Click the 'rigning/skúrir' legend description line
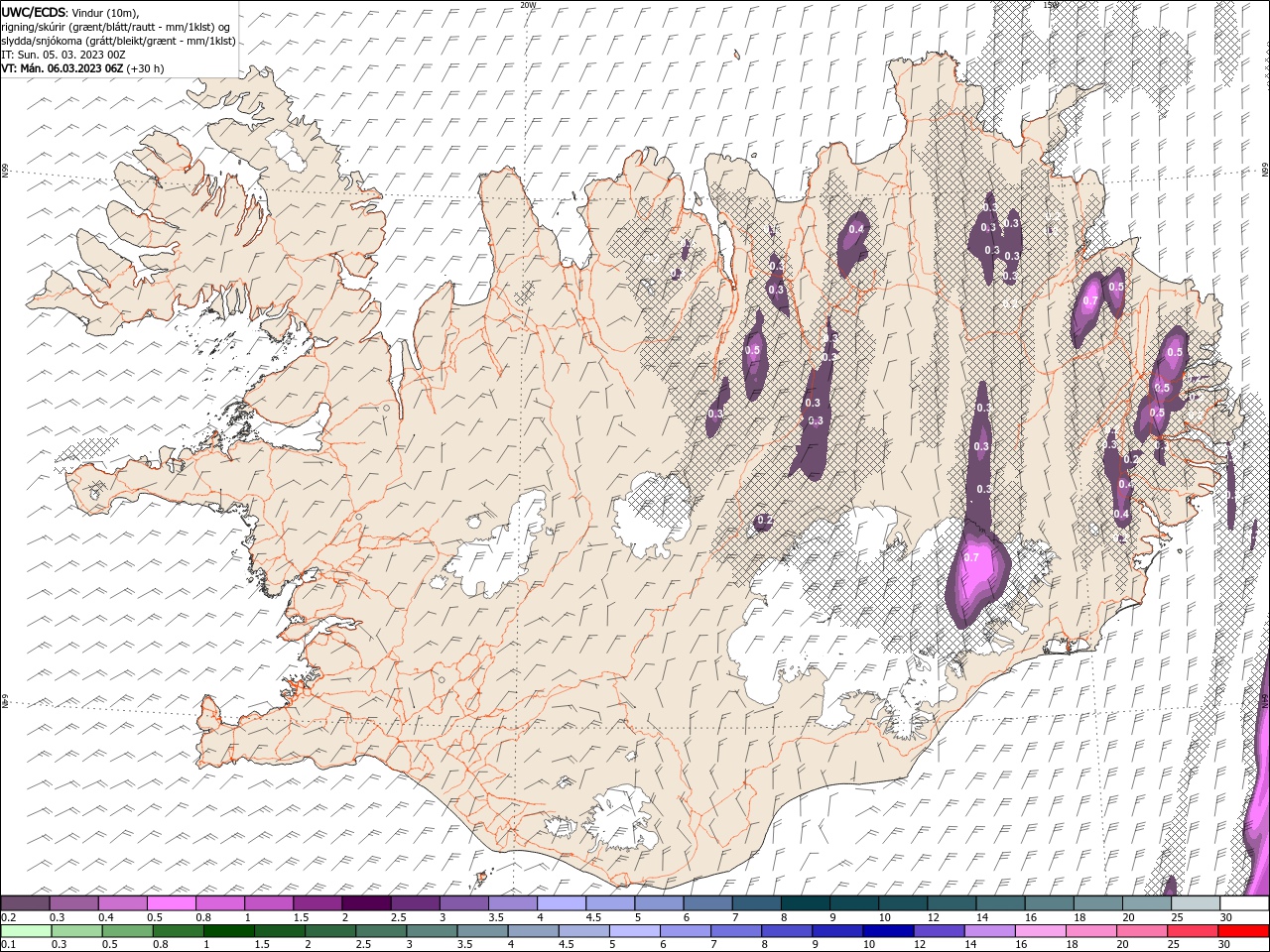1270x952 pixels. click(x=116, y=27)
